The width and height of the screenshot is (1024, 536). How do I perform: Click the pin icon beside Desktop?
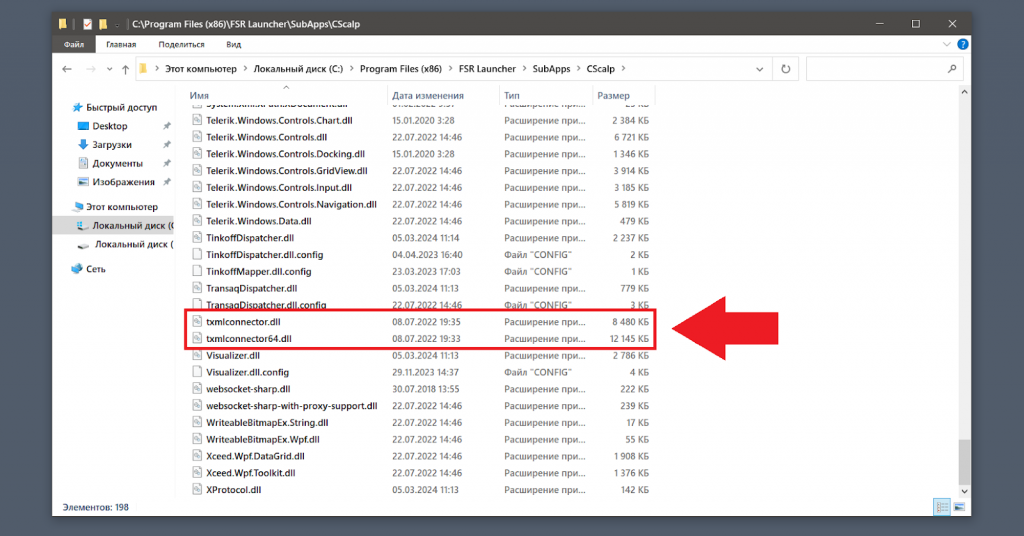(x=167, y=126)
